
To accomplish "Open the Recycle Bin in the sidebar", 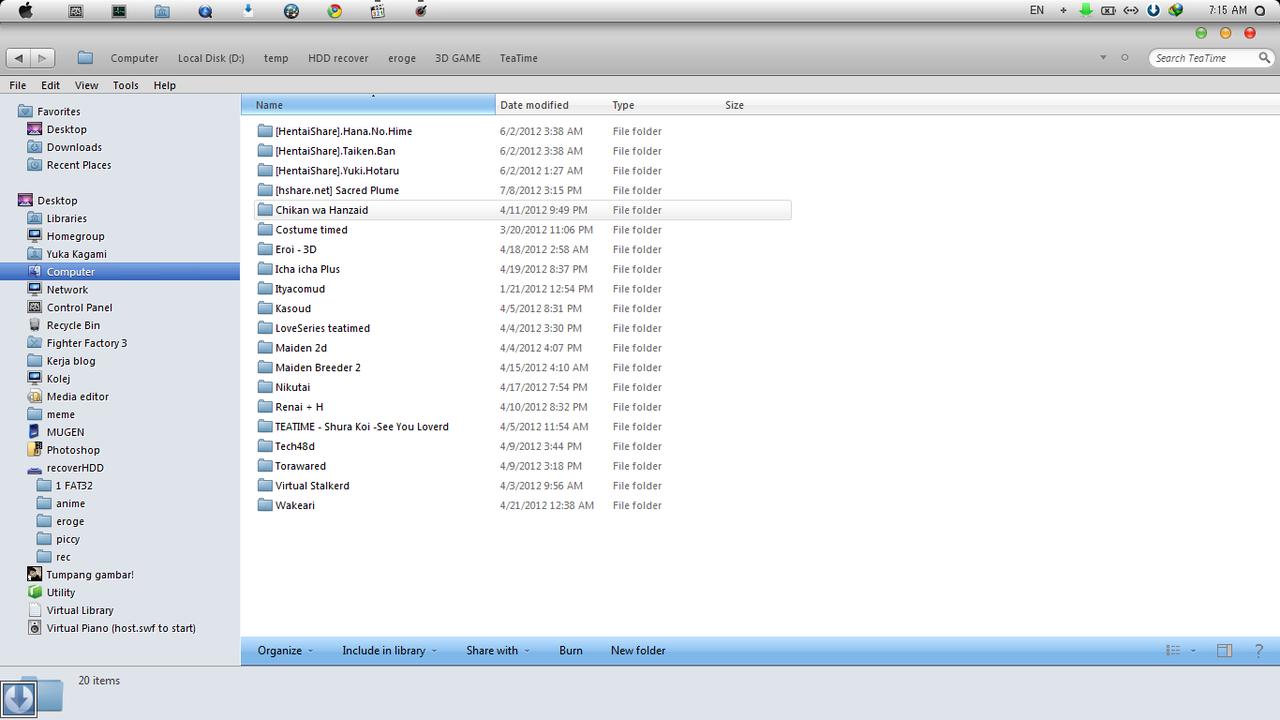I will pyautogui.click(x=72, y=325).
